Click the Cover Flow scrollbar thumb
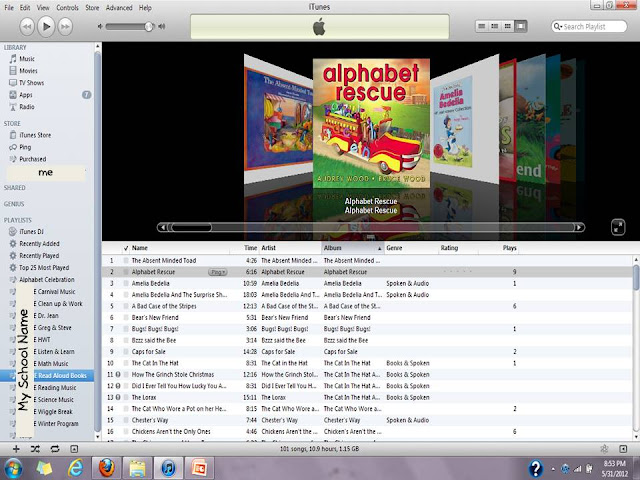640x480 pixels. [x=191, y=227]
